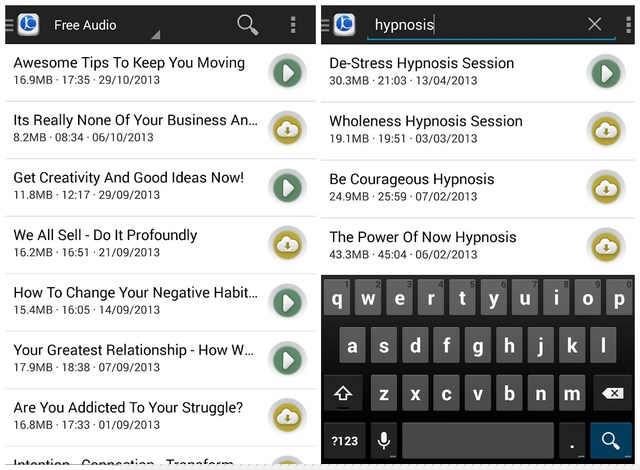Download Its Really None Of Your Business audio
The height and width of the screenshot is (470, 640).
pyautogui.click(x=287, y=130)
